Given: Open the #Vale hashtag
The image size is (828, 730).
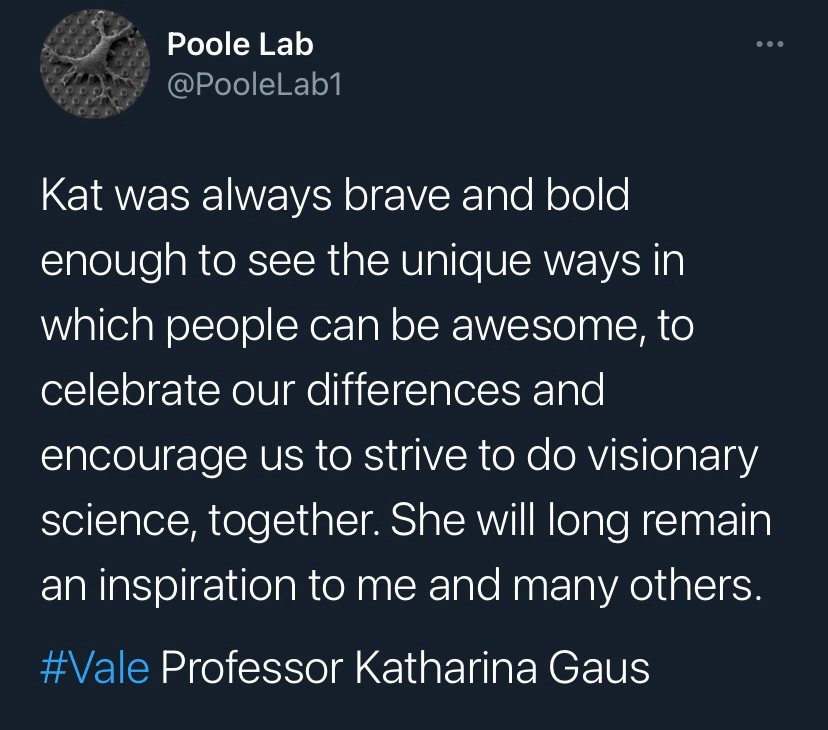Looking at the screenshot, I should click(95, 668).
